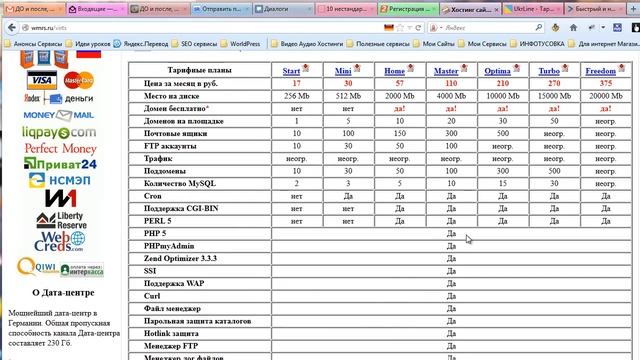Go back with the browser back arrow

[11, 27]
